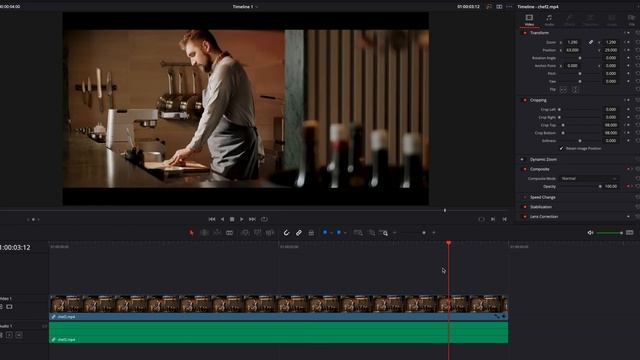This screenshot has height=360, width=640.
Task: Click the Replace Clip toolbar icon
Action: (269, 233)
